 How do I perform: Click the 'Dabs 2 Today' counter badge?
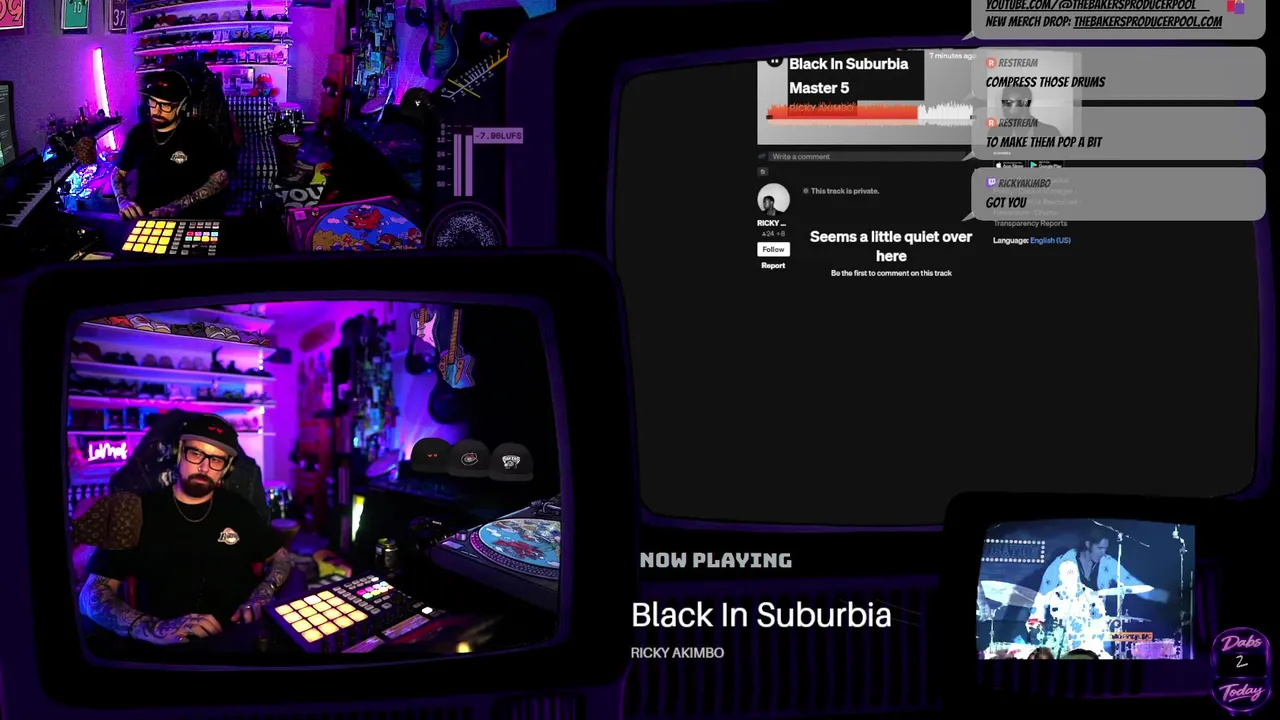click(1241, 668)
